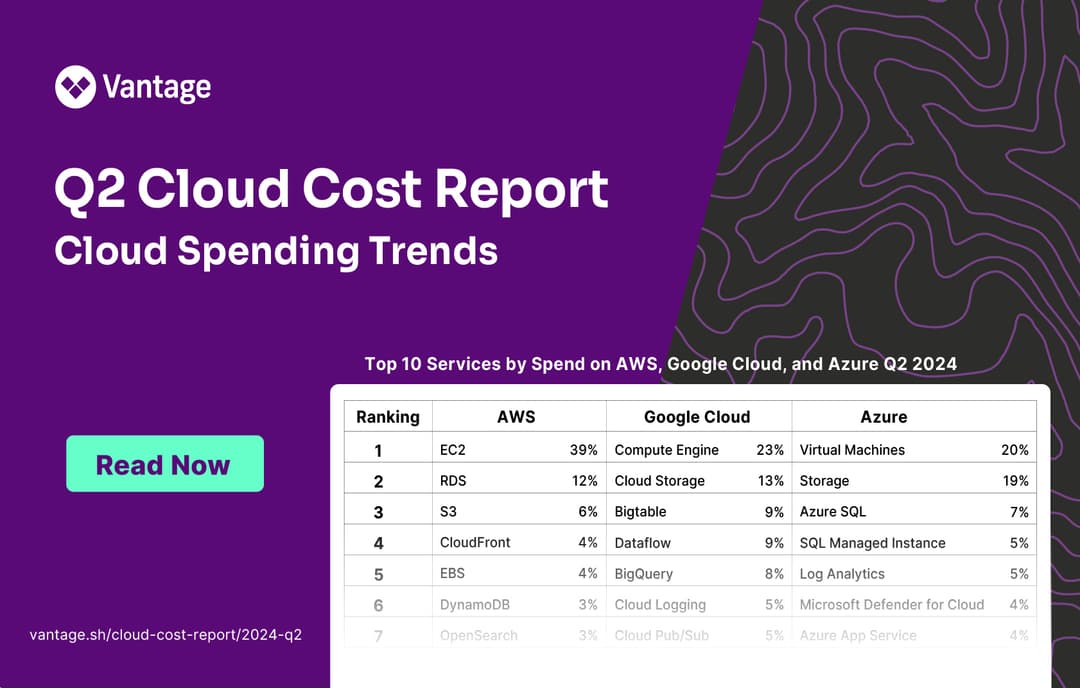This screenshot has width=1080, height=688.
Task: Click the Azure column header
Action: point(884,417)
